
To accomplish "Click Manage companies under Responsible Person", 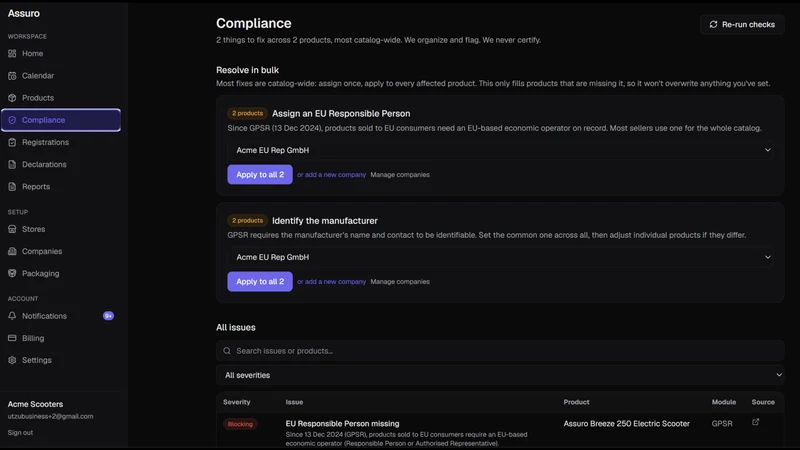I will (x=400, y=174).
